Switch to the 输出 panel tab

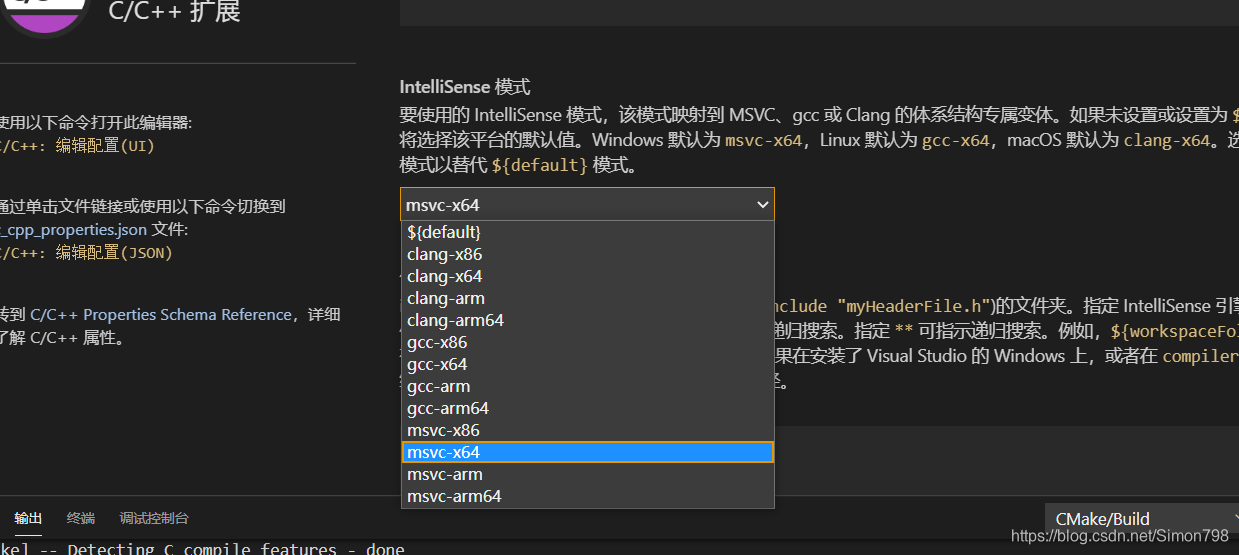pos(28,518)
